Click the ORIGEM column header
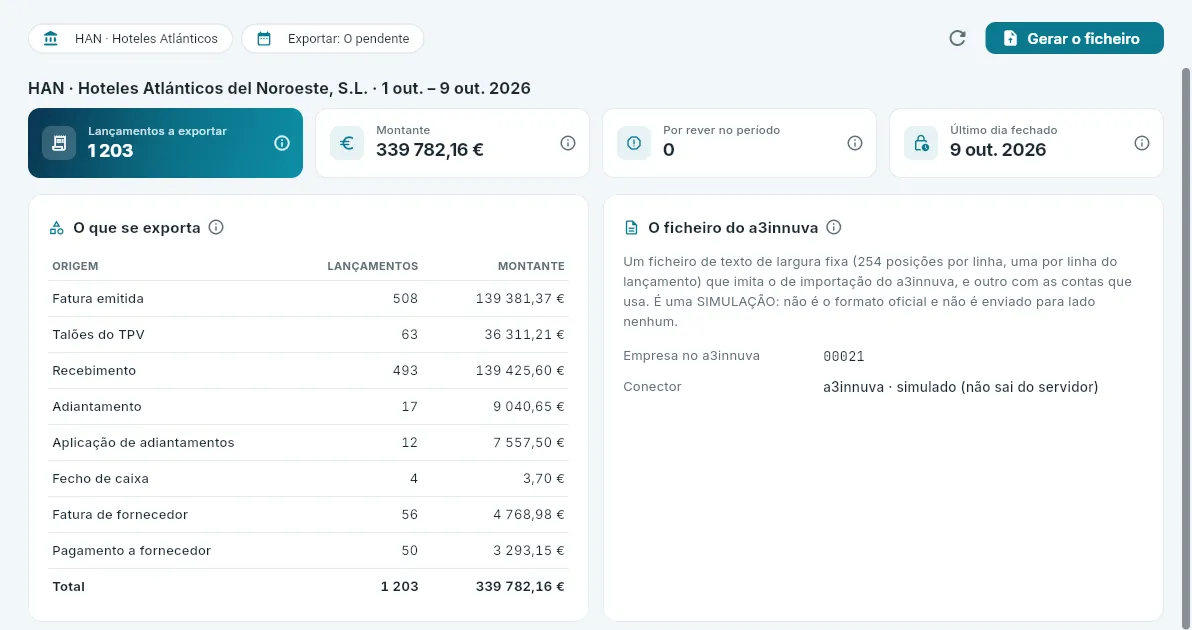This screenshot has height=630, width=1192. tap(75, 266)
